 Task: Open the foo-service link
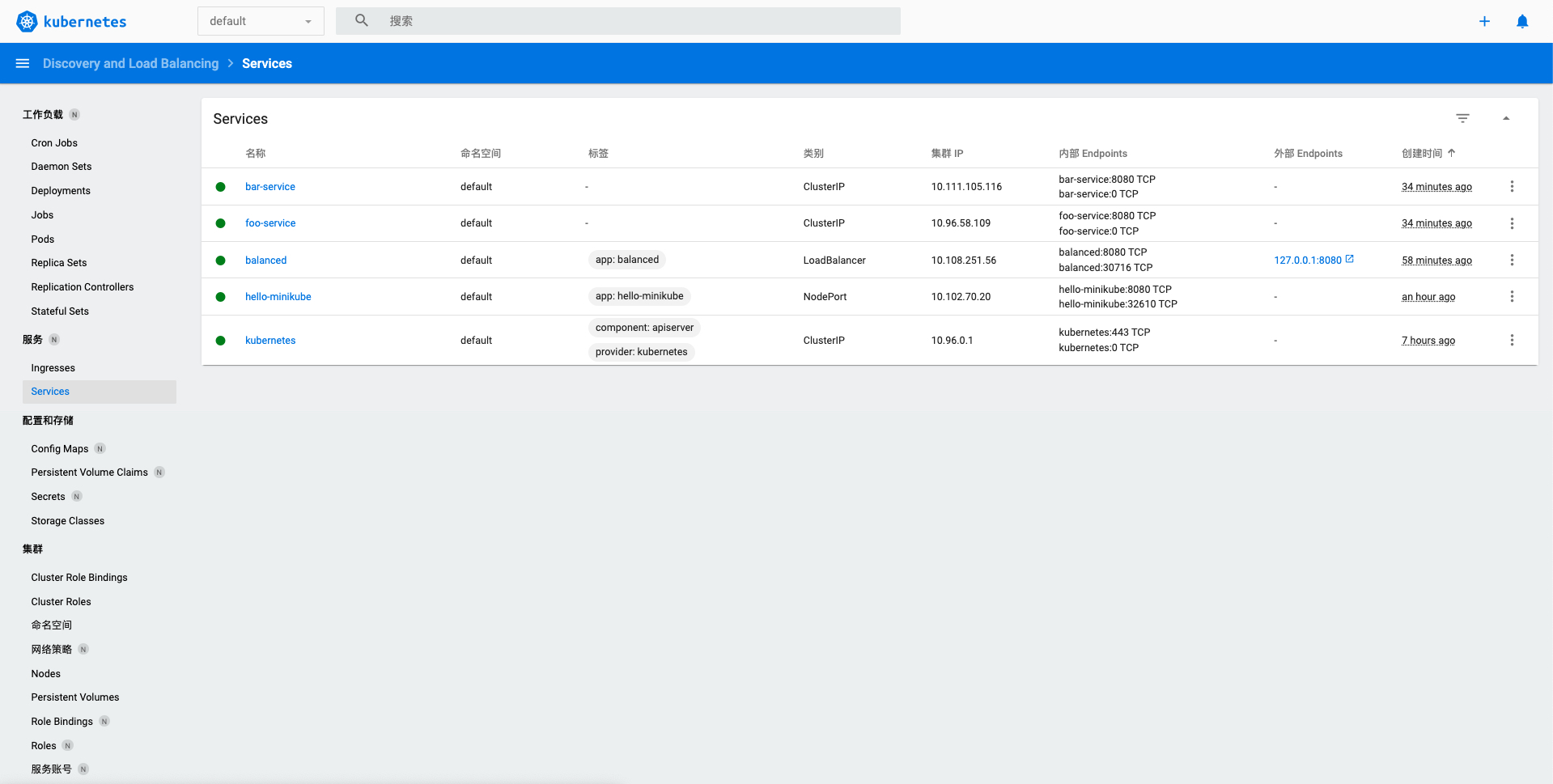[x=270, y=223]
